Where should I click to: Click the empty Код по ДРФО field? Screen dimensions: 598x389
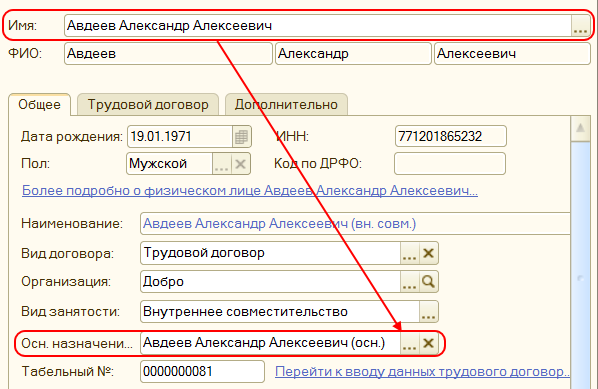click(x=450, y=164)
